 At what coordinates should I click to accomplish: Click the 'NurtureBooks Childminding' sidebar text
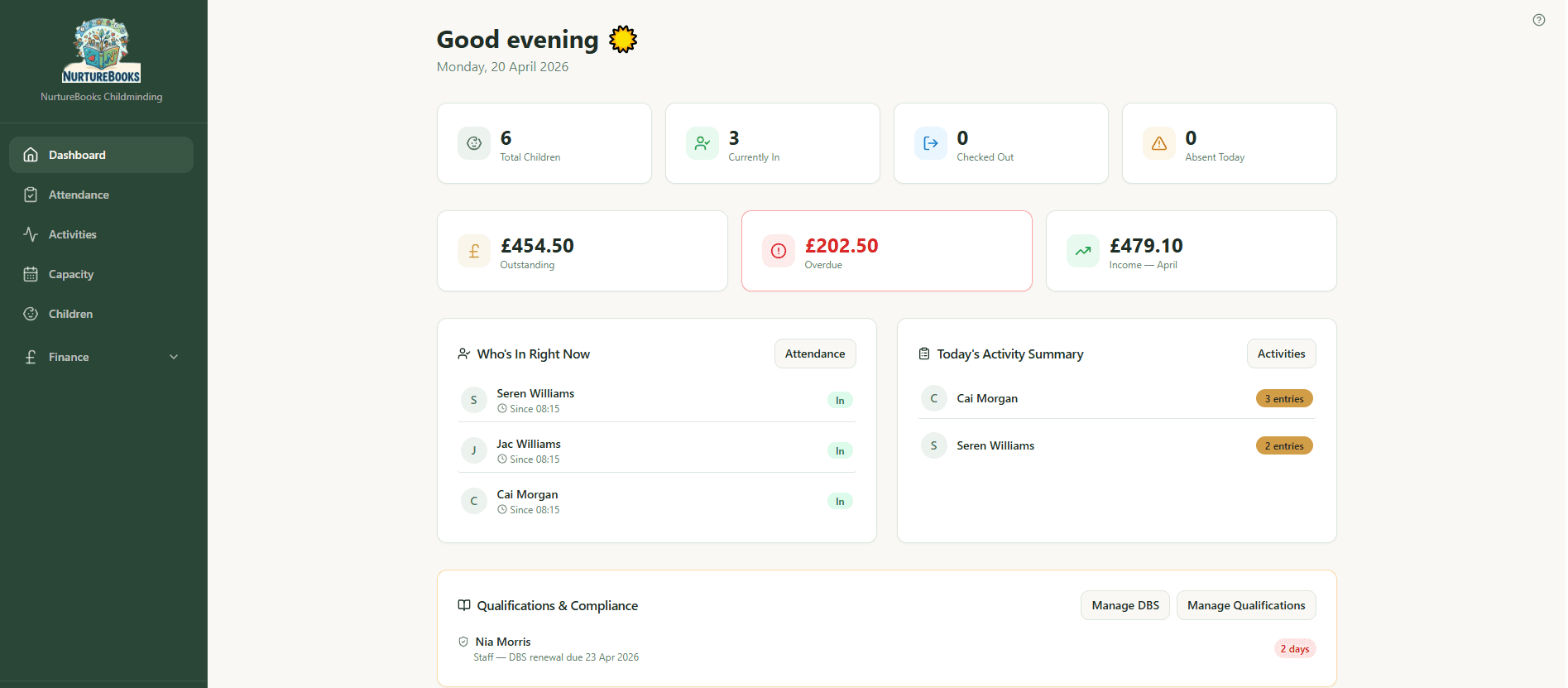(101, 97)
